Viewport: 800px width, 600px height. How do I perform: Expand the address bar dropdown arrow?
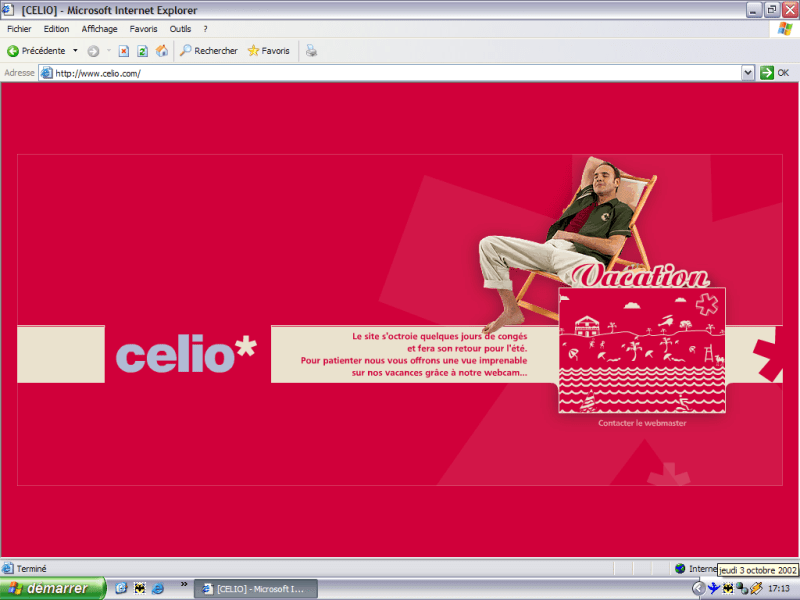747,73
